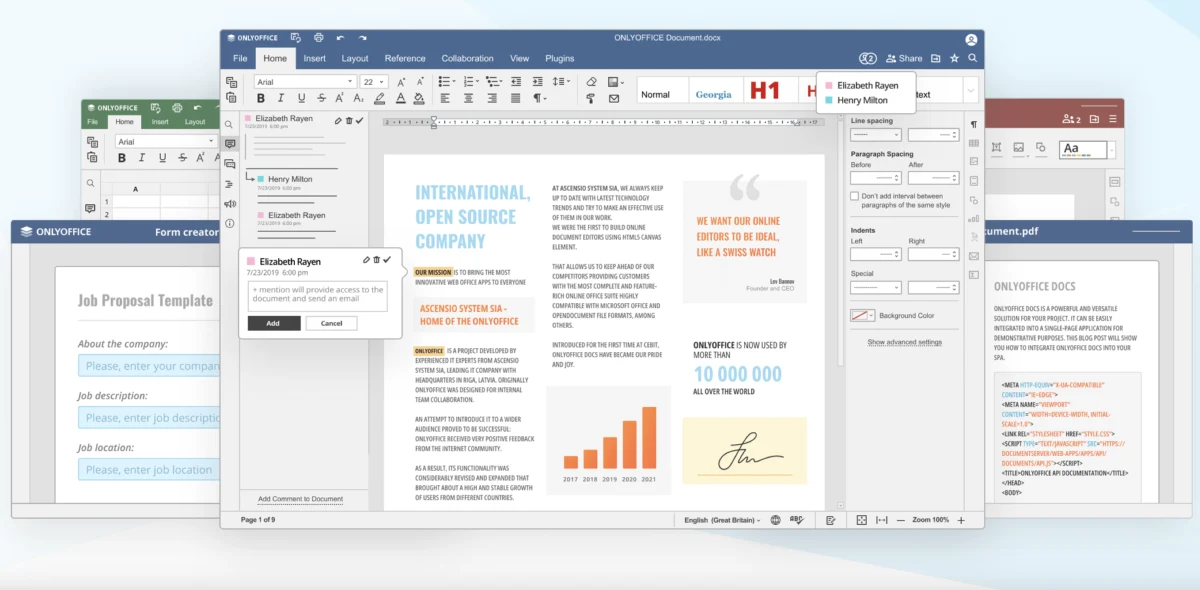Expand the numbering list dropdown arrow

(479, 82)
